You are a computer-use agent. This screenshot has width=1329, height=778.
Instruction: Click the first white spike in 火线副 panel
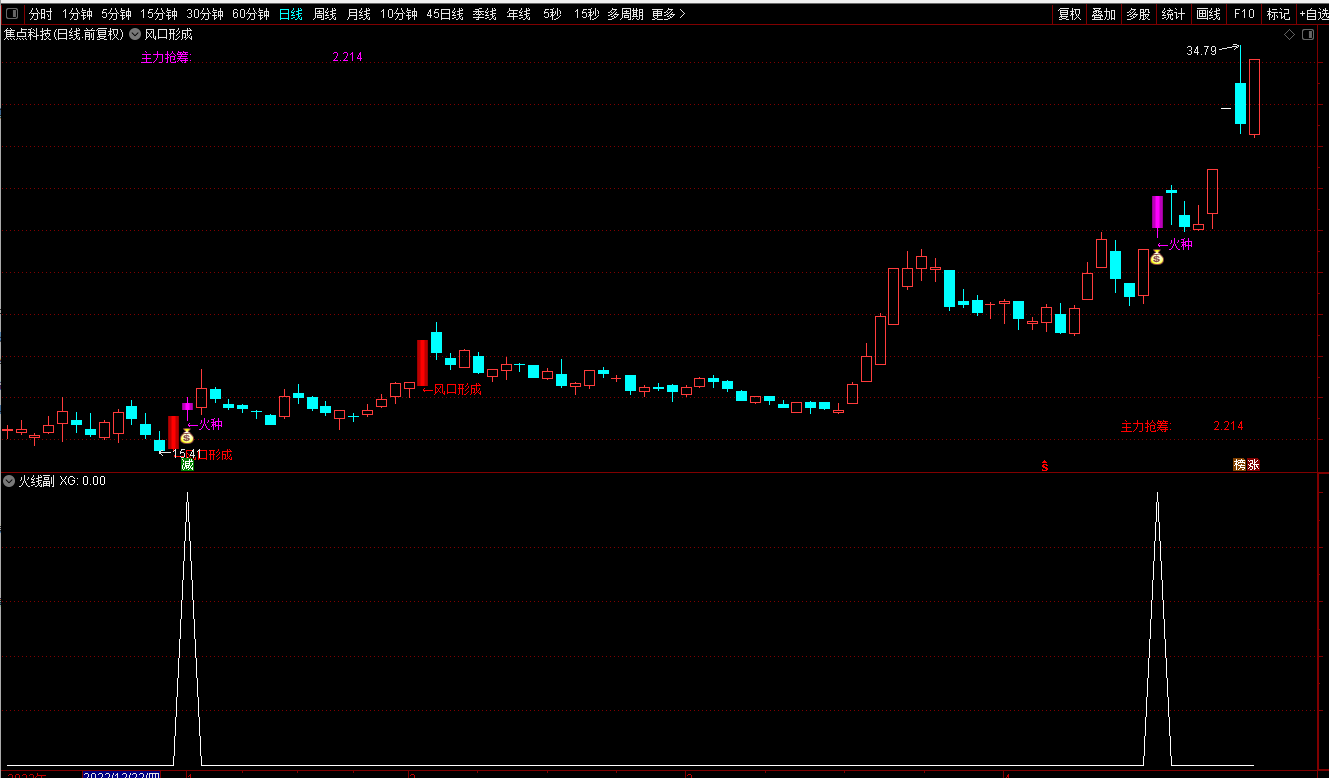(187, 630)
